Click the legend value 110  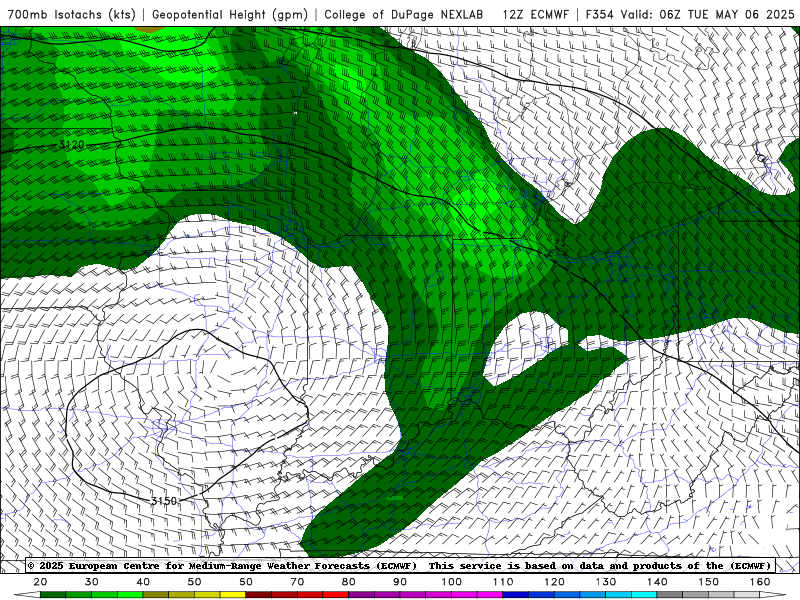503,582
